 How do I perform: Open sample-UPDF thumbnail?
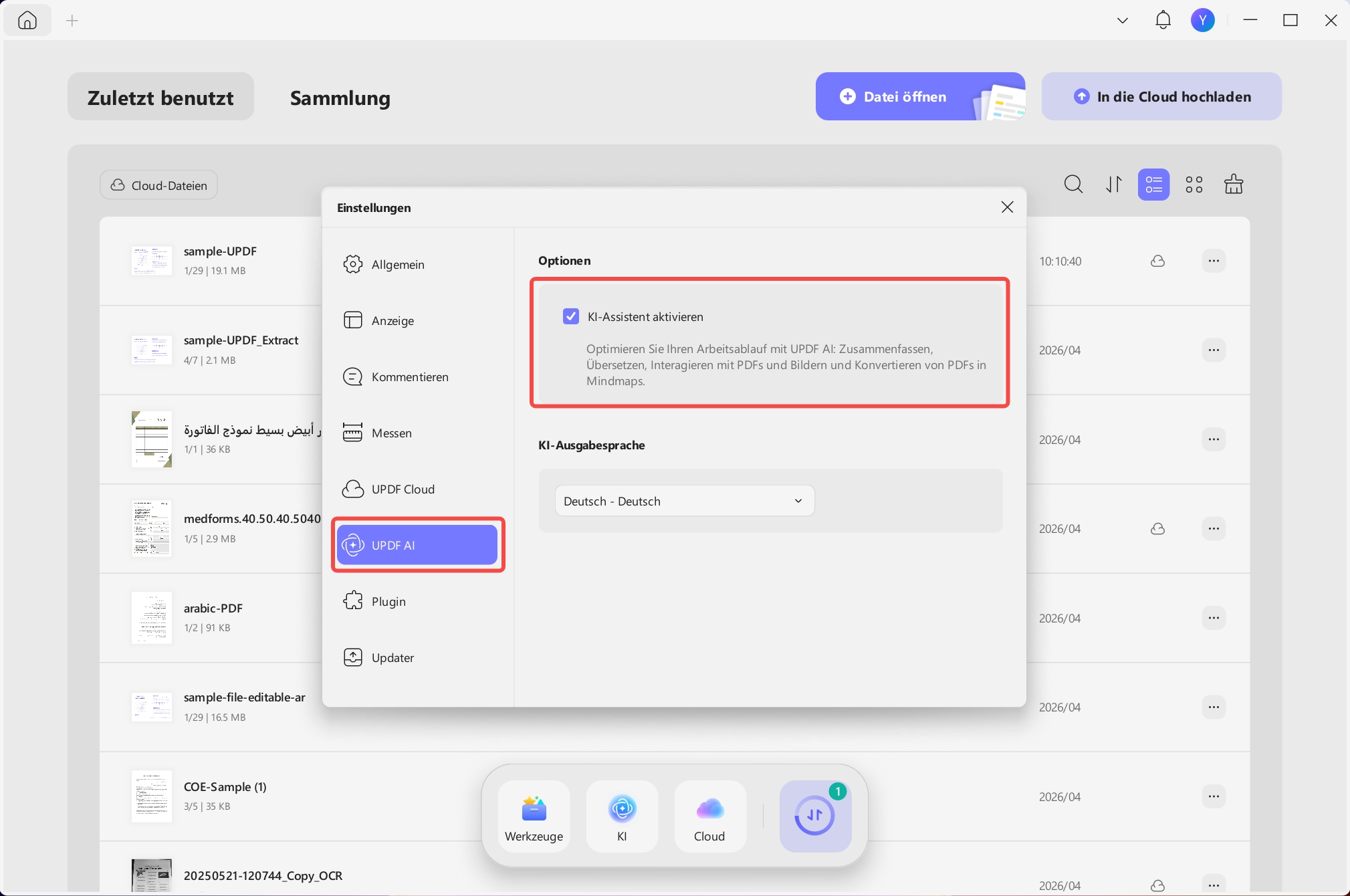point(152,261)
